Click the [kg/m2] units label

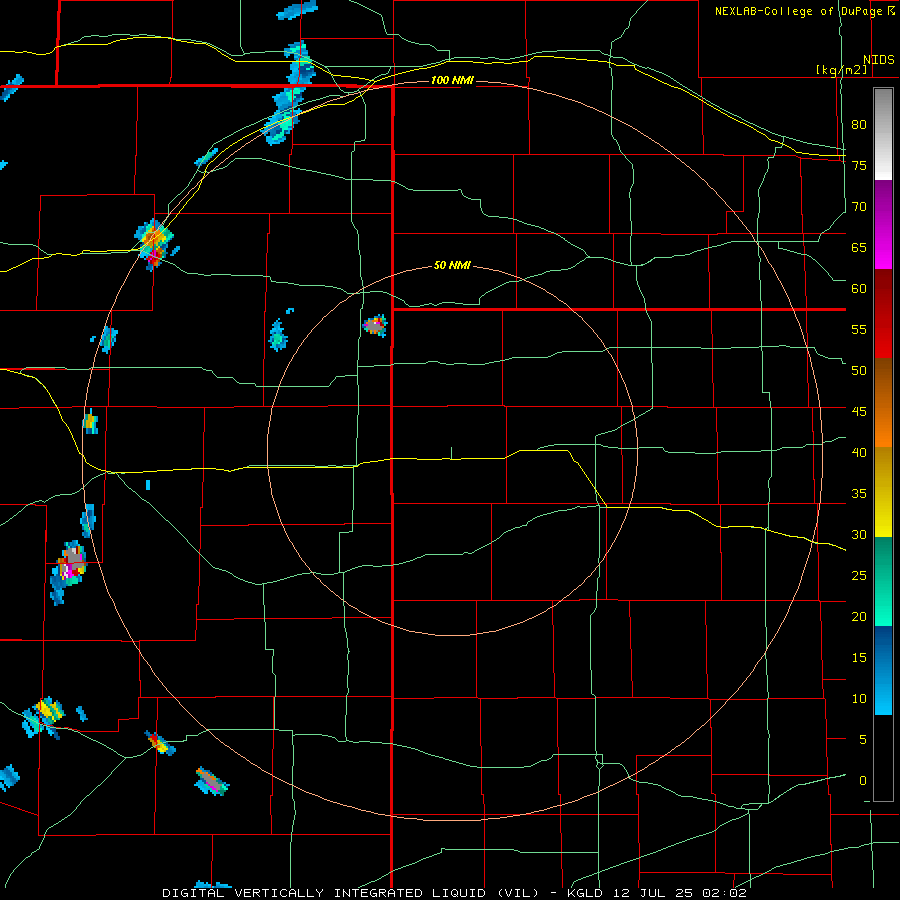point(841,70)
